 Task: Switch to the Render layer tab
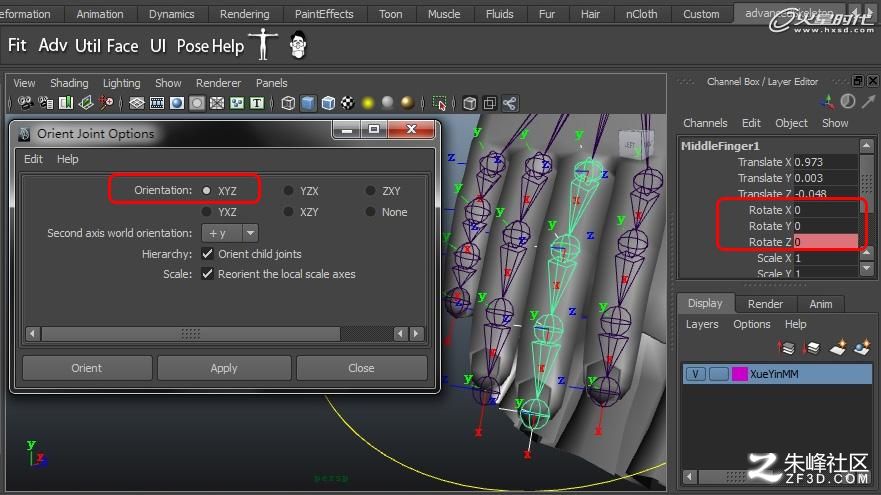pyautogui.click(x=765, y=304)
